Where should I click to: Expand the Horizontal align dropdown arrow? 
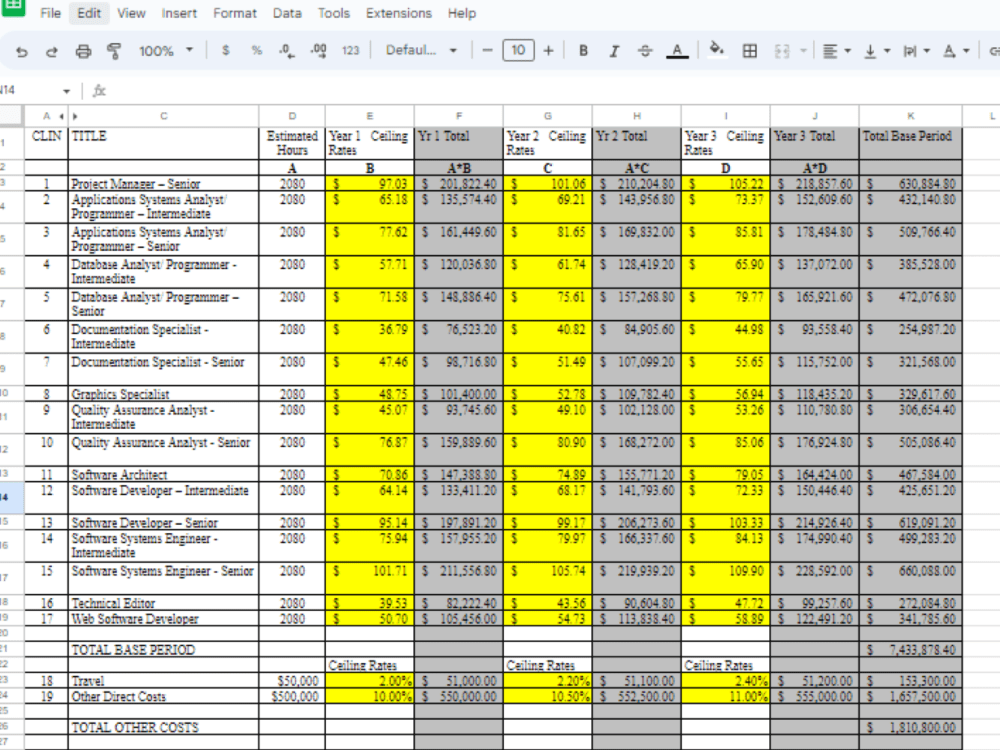click(848, 50)
